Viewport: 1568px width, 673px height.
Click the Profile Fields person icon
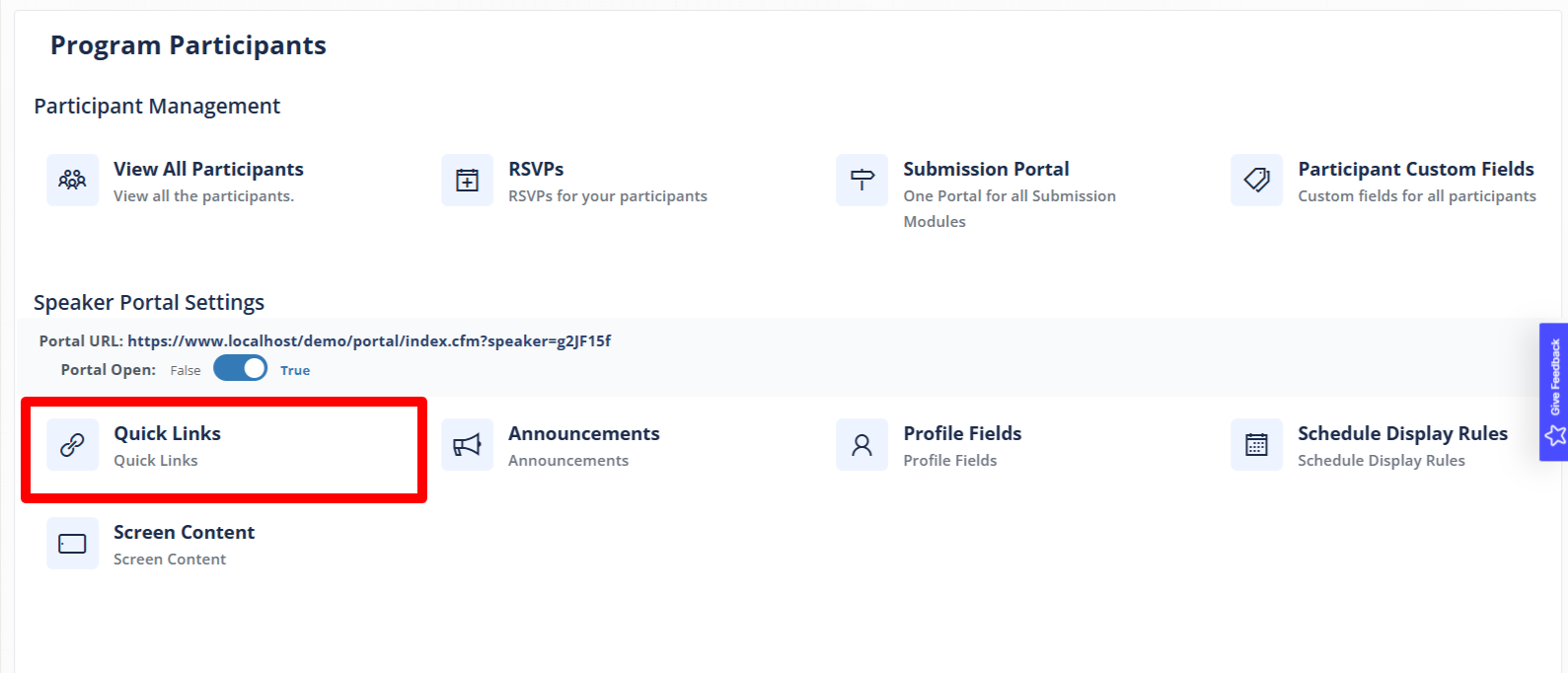861,445
